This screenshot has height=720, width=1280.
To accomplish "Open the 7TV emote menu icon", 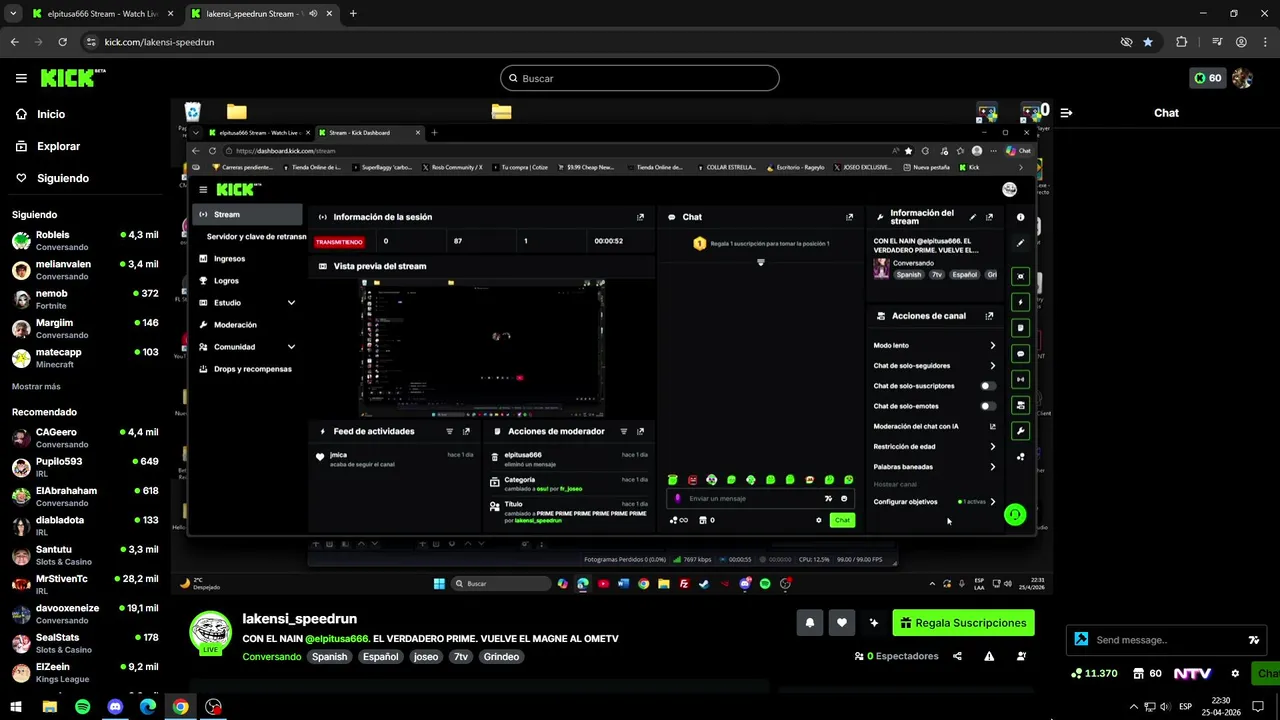I will (x=1254, y=640).
